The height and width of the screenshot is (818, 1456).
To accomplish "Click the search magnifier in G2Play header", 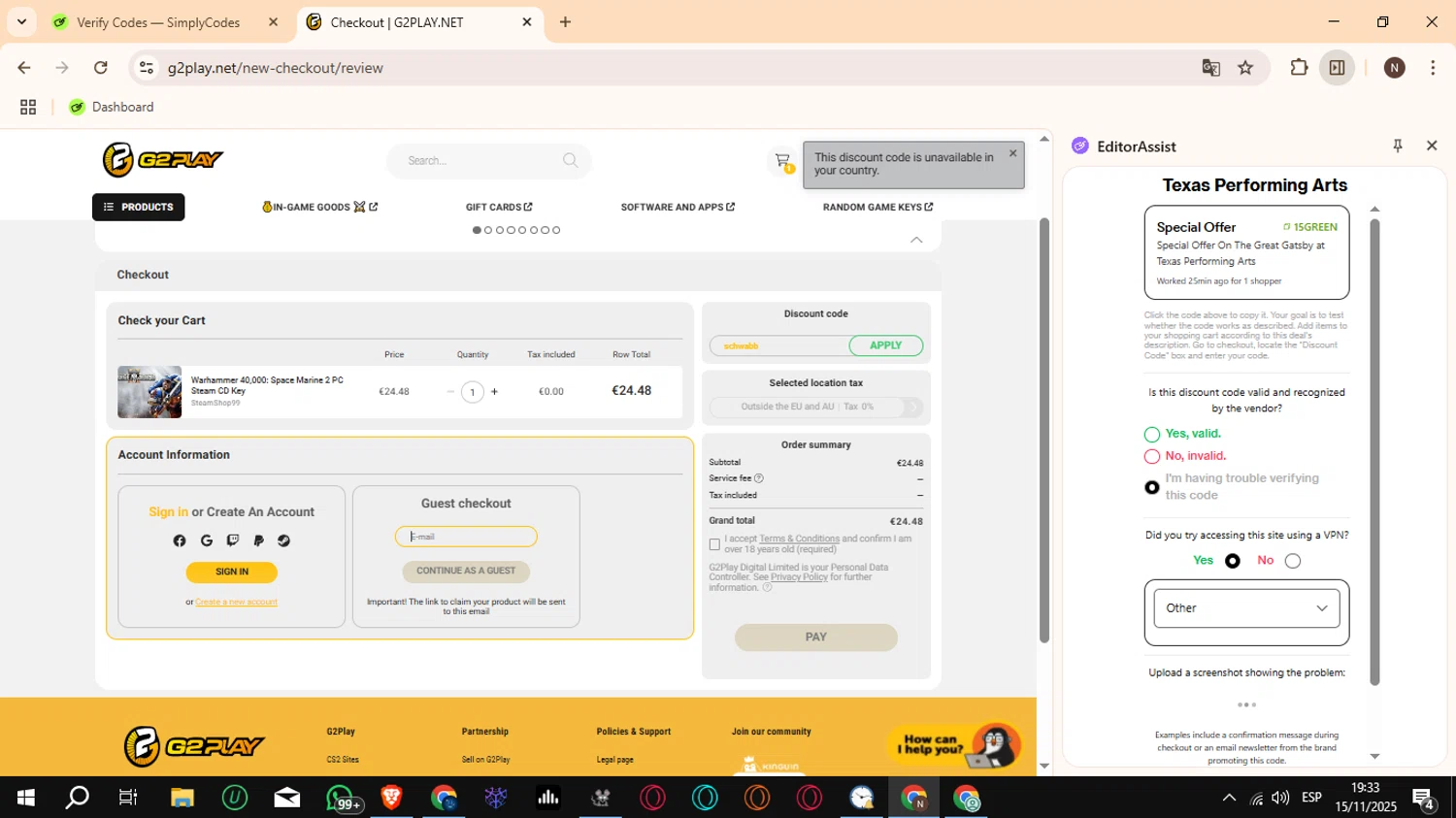I will coord(571,160).
